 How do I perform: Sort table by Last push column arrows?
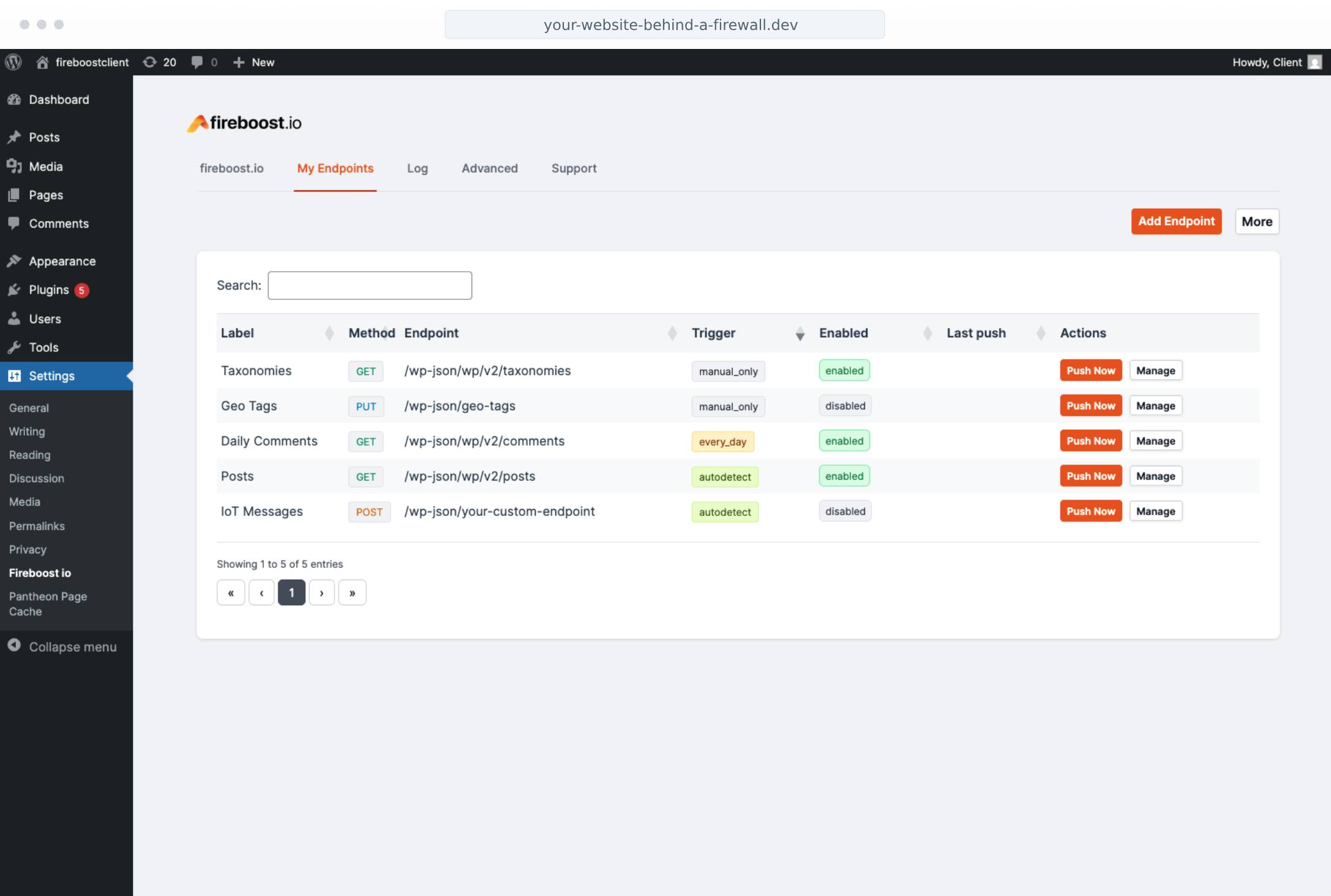tap(1041, 333)
